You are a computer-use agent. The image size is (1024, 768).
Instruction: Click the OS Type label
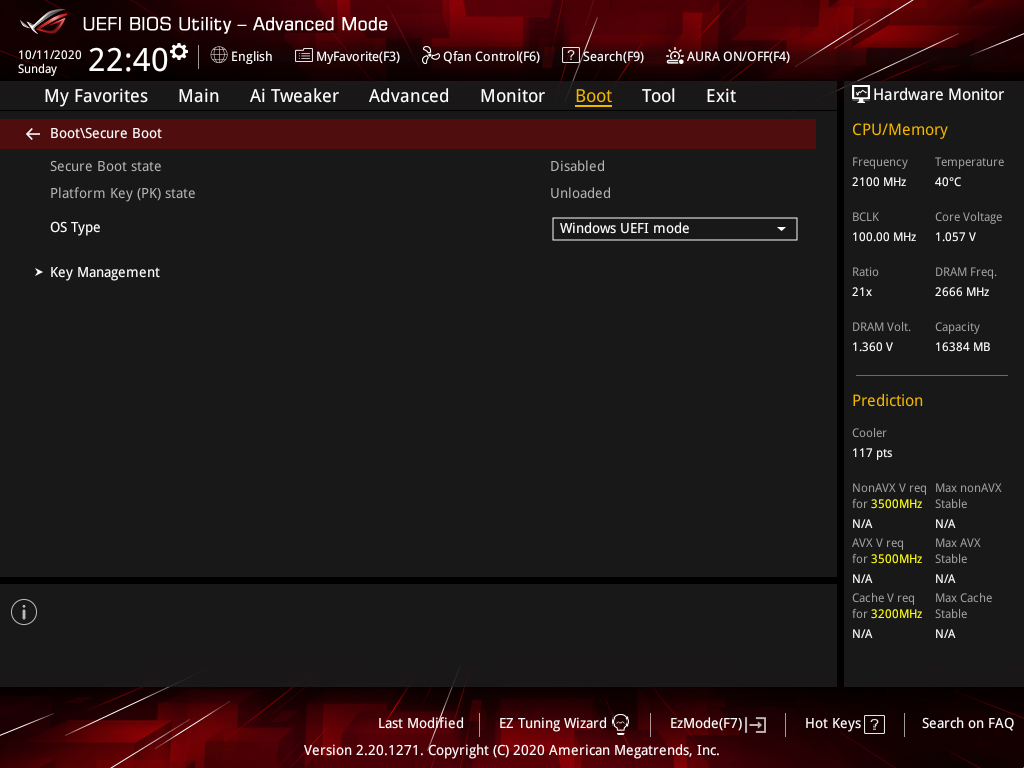tap(75, 227)
